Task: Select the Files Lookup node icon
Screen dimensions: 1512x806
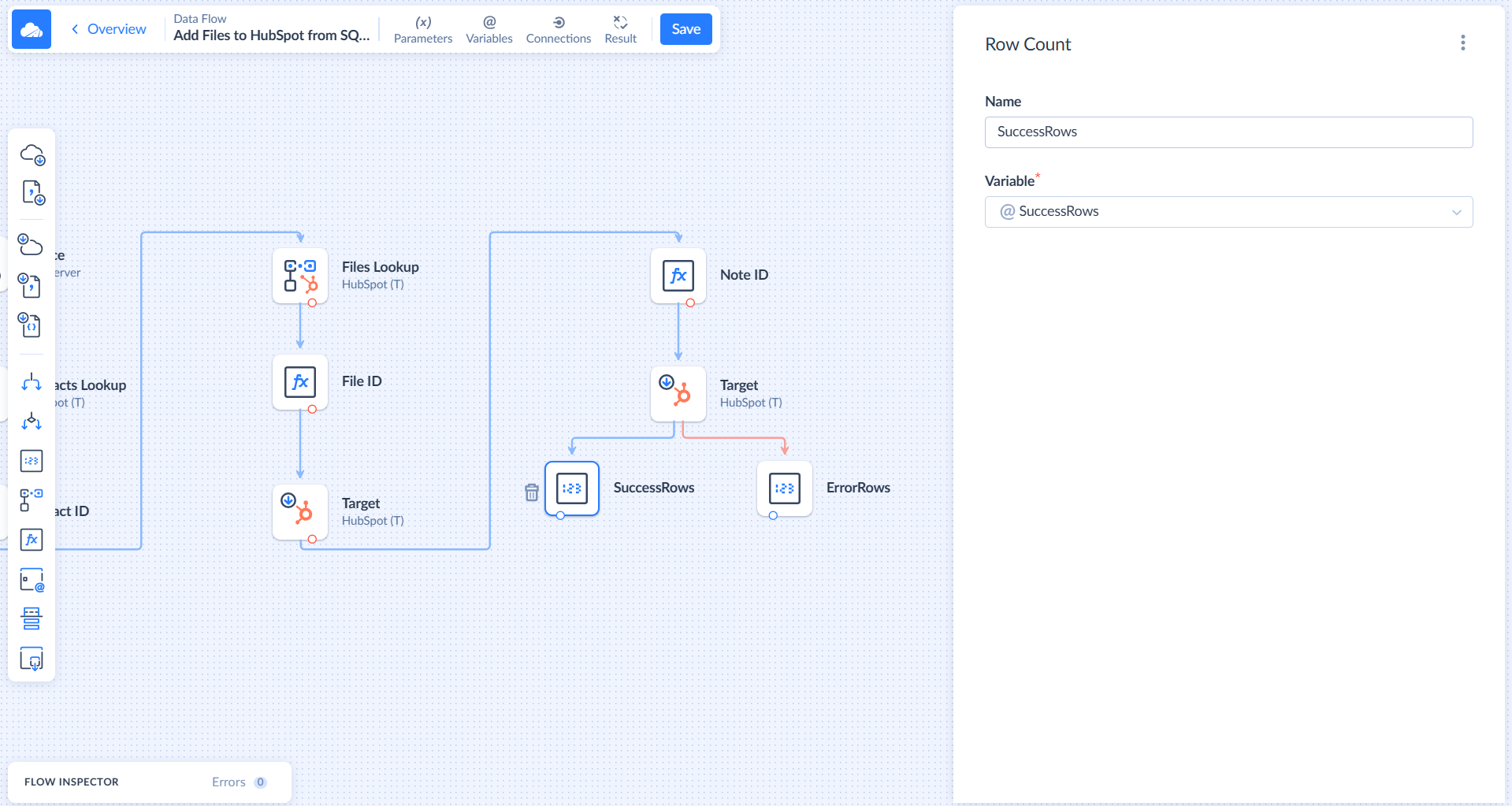Action: pyautogui.click(x=300, y=276)
